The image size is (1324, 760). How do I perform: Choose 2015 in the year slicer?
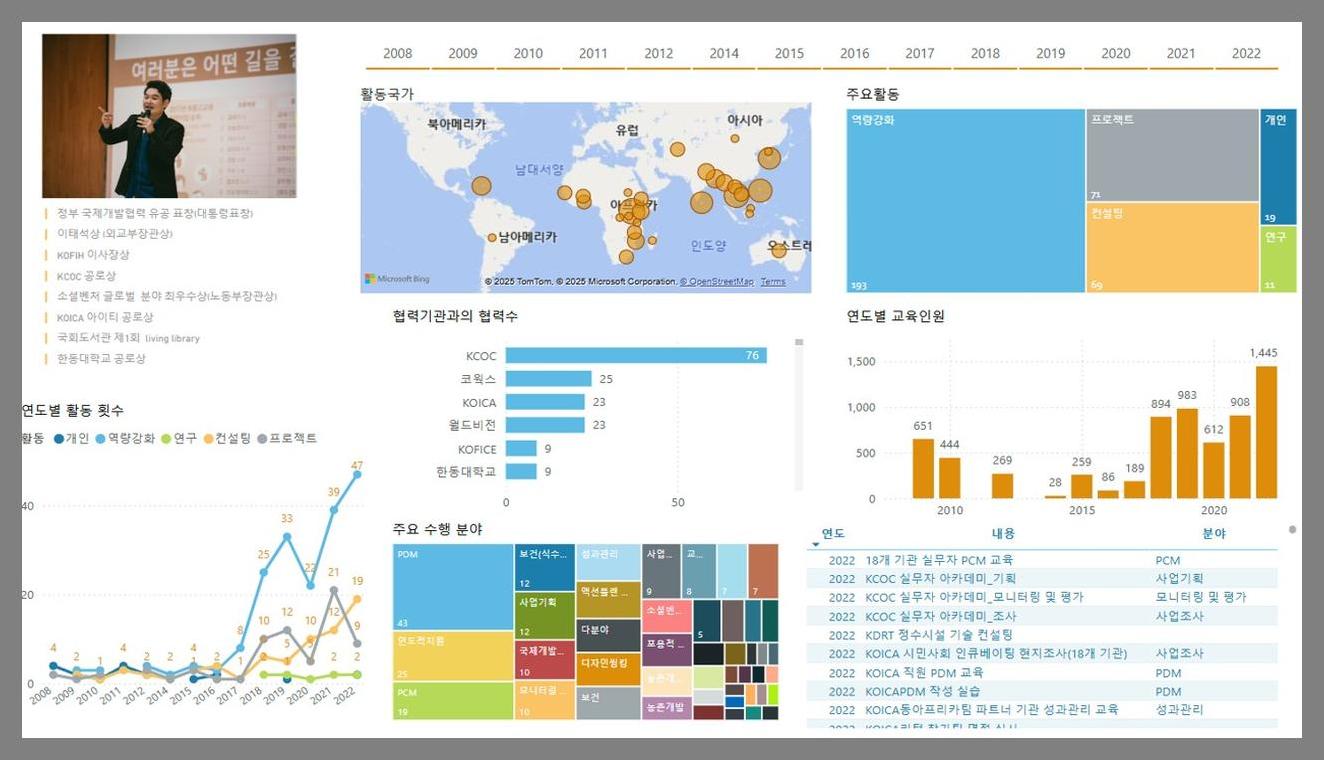[x=789, y=54]
